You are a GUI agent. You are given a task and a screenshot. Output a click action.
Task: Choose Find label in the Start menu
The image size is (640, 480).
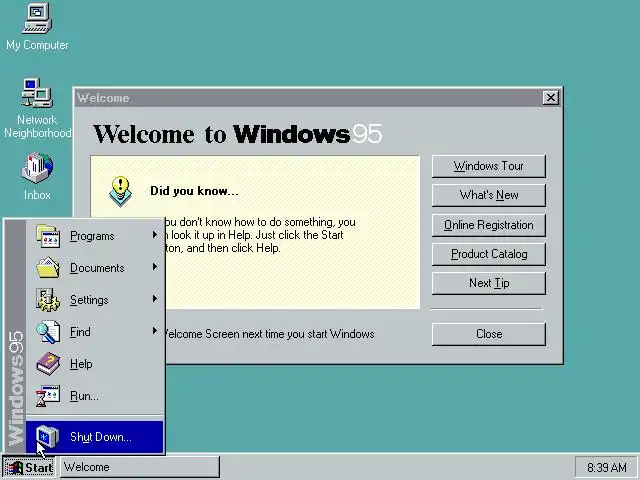tap(80, 332)
